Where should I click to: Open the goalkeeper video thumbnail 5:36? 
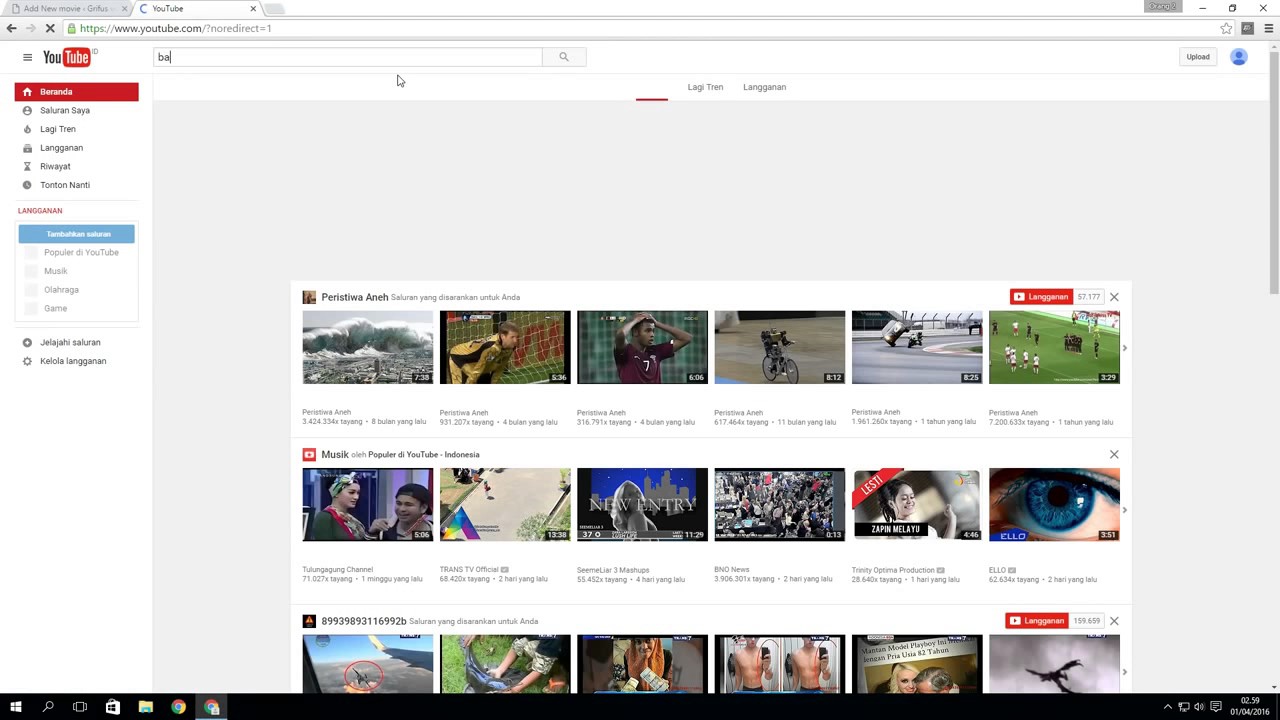pyautogui.click(x=505, y=347)
